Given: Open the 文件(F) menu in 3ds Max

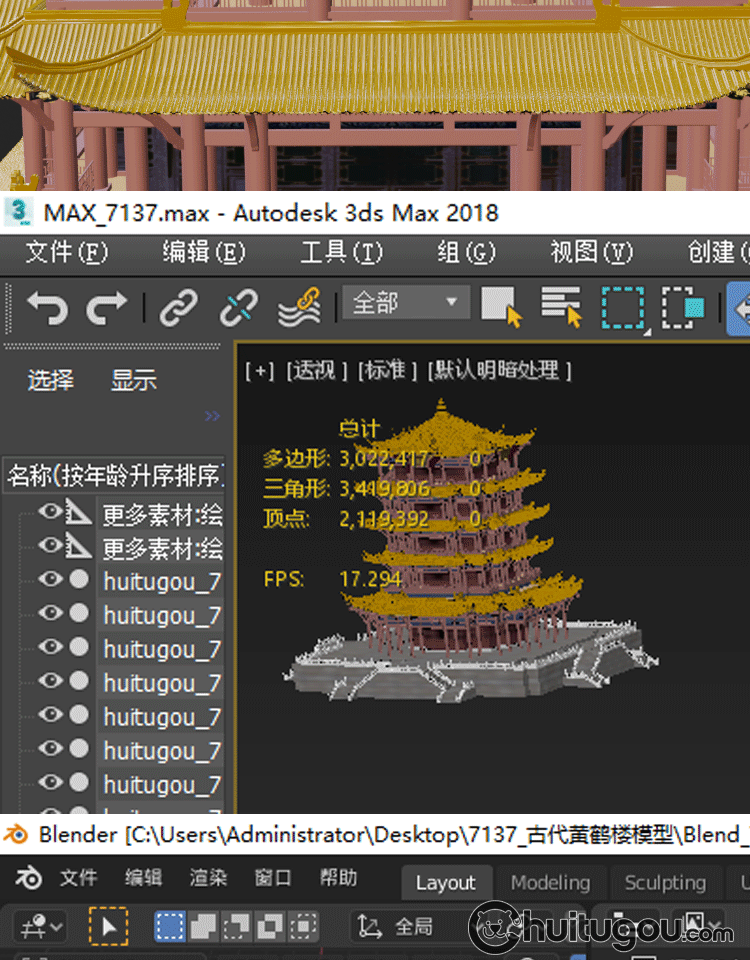Looking at the screenshot, I should 67,252.
